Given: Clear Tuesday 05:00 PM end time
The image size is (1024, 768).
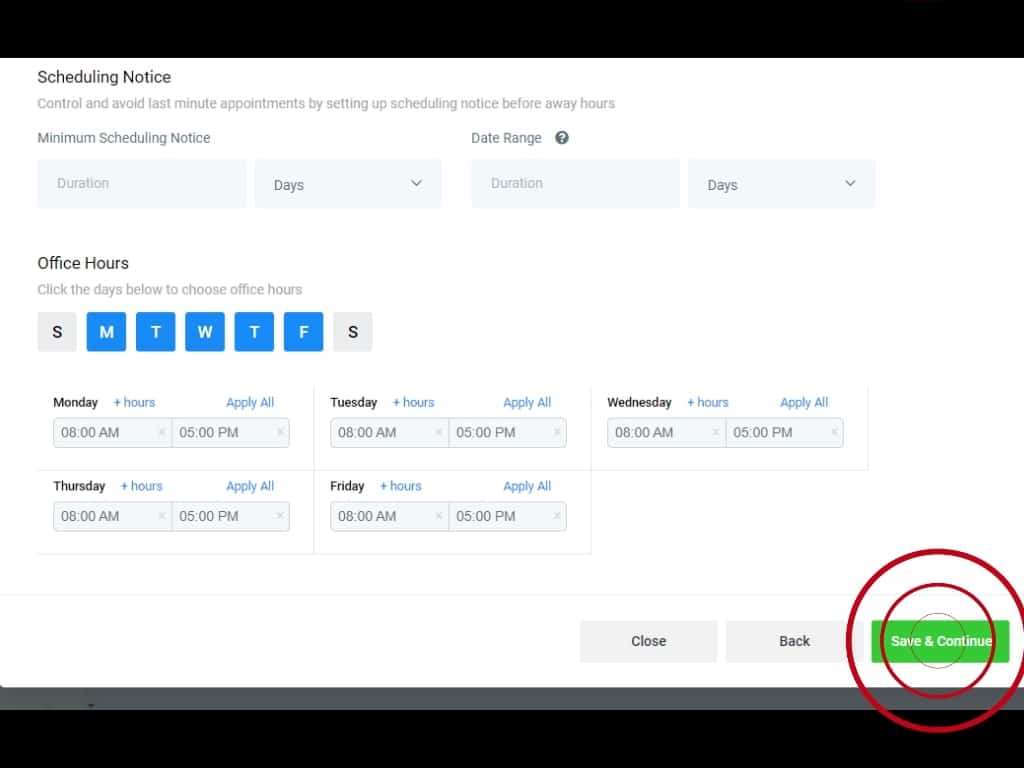Looking at the screenshot, I should [557, 433].
